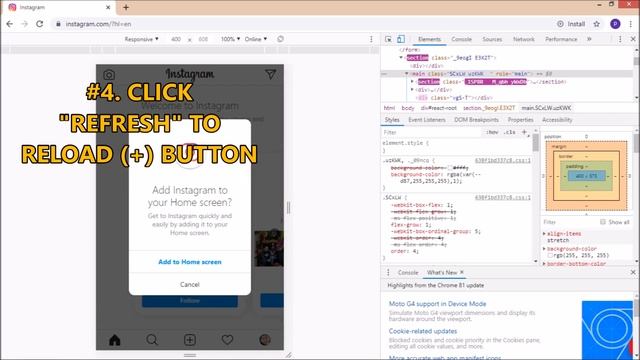
Task: Go back with the browser back arrow
Action: click(10, 24)
